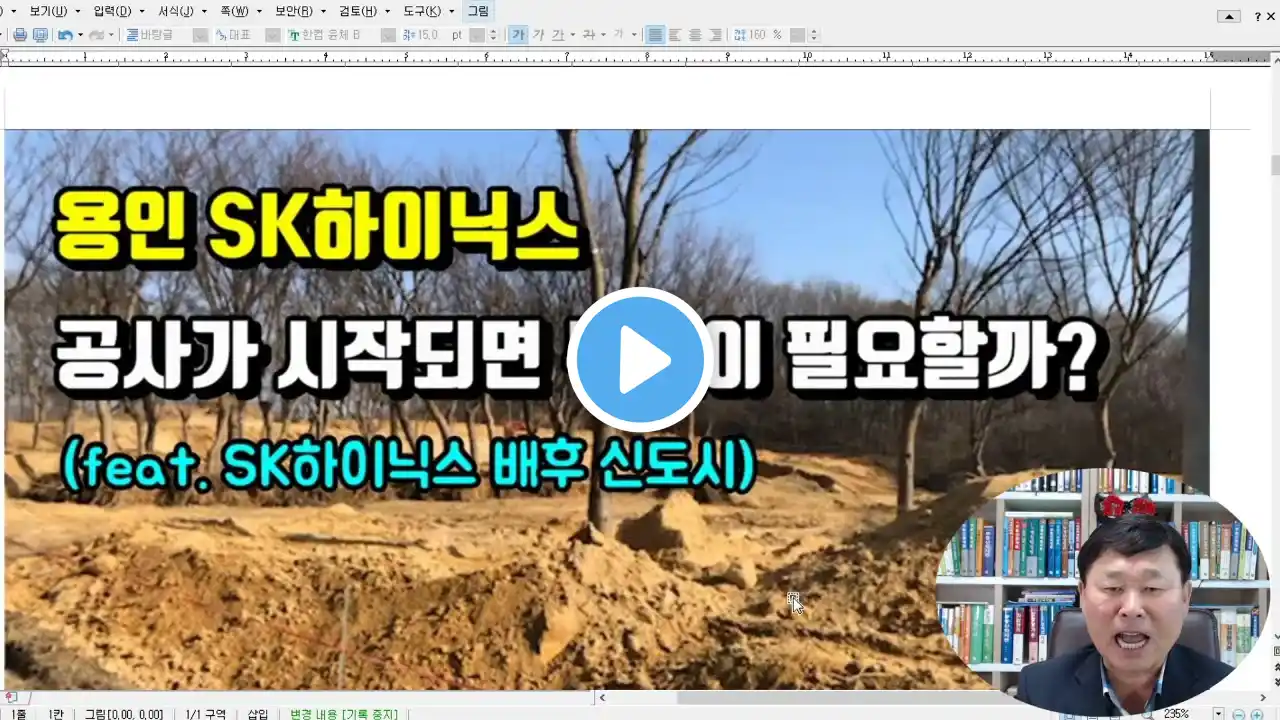Open the 보기(U) menu
Screen dimensions: 1280x720
click(x=48, y=11)
